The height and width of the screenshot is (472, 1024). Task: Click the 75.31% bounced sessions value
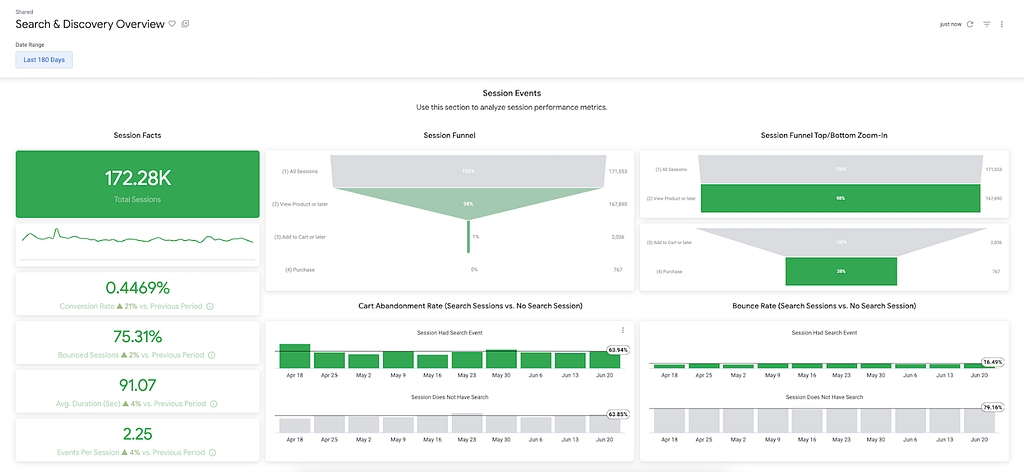[138, 337]
